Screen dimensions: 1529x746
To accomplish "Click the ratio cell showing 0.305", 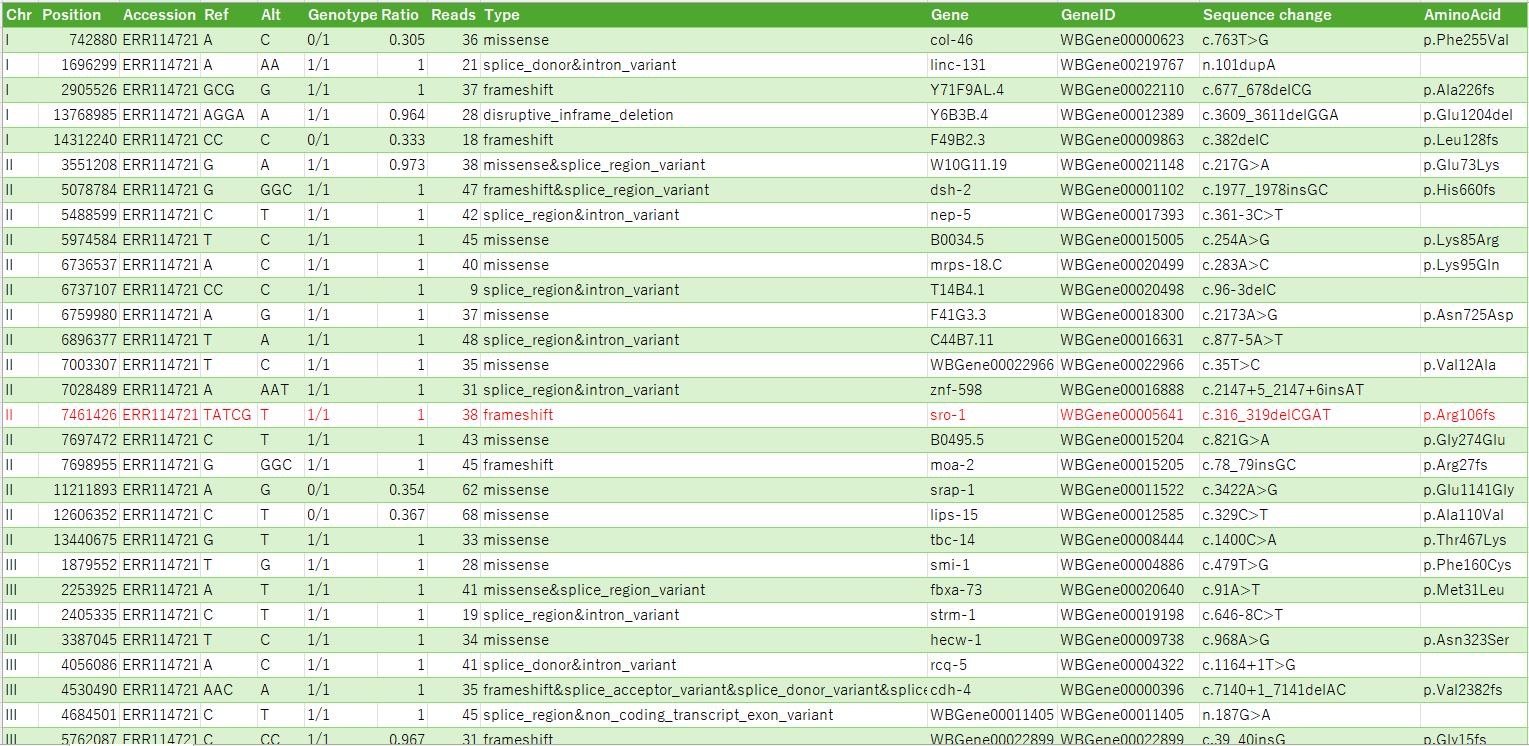I will pyautogui.click(x=406, y=40).
